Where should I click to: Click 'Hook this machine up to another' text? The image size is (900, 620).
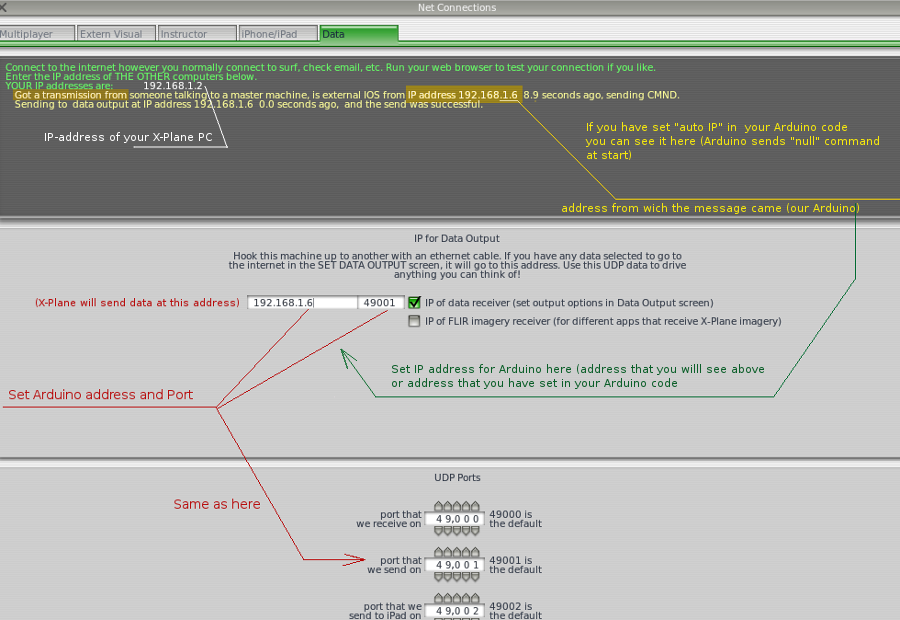pyautogui.click(x=457, y=265)
